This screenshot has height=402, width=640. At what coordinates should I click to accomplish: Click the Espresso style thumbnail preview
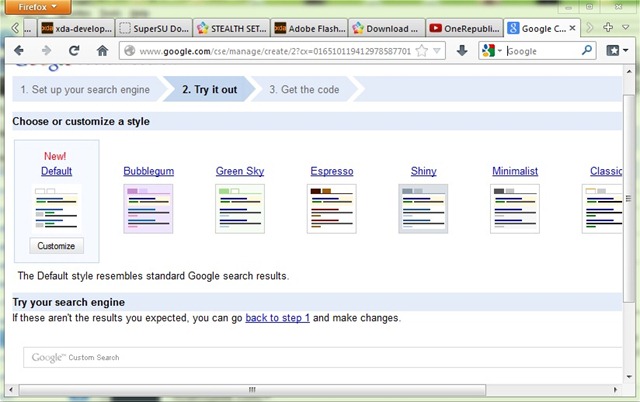[332, 209]
